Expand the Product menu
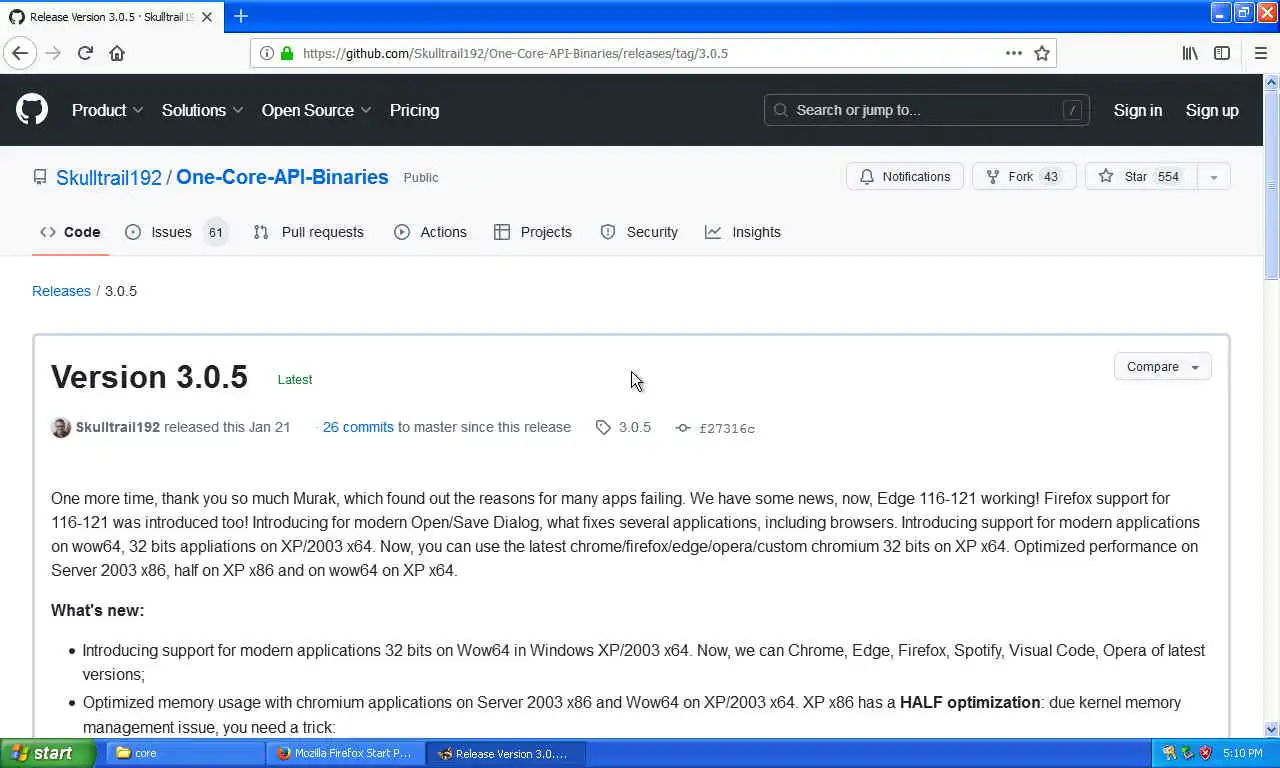 pyautogui.click(x=107, y=110)
